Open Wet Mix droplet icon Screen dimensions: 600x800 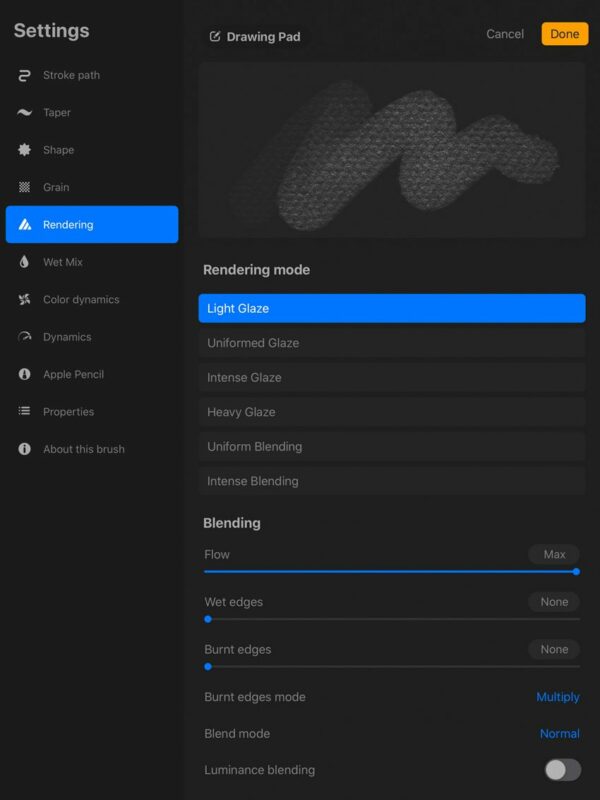point(24,262)
